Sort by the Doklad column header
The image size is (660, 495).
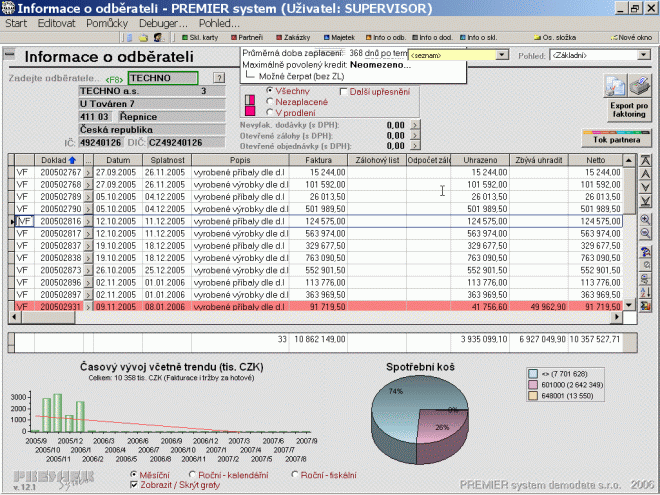[59, 160]
